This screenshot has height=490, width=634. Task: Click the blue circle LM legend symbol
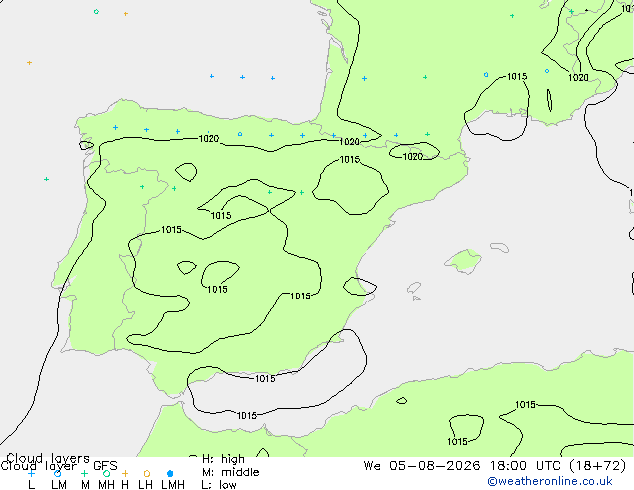coord(58,473)
